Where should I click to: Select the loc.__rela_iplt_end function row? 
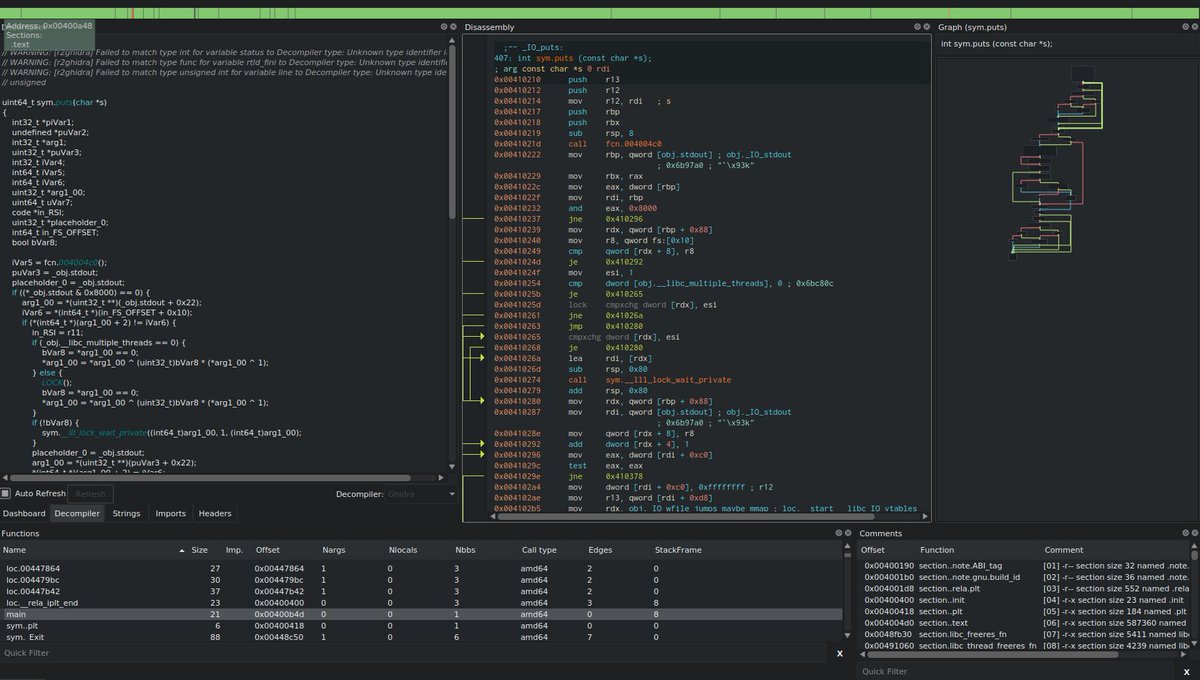coord(423,603)
